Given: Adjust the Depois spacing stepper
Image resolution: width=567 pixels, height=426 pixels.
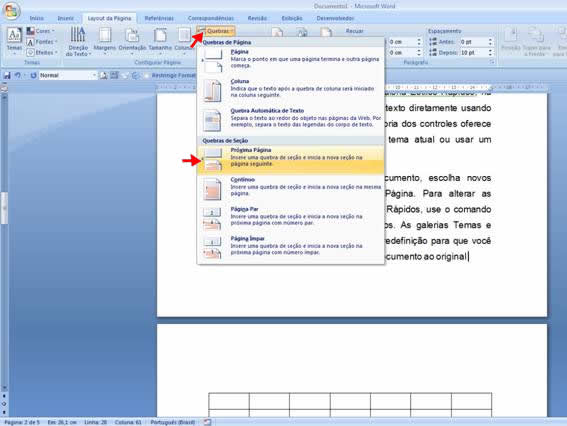Looking at the screenshot, I should (490, 52).
